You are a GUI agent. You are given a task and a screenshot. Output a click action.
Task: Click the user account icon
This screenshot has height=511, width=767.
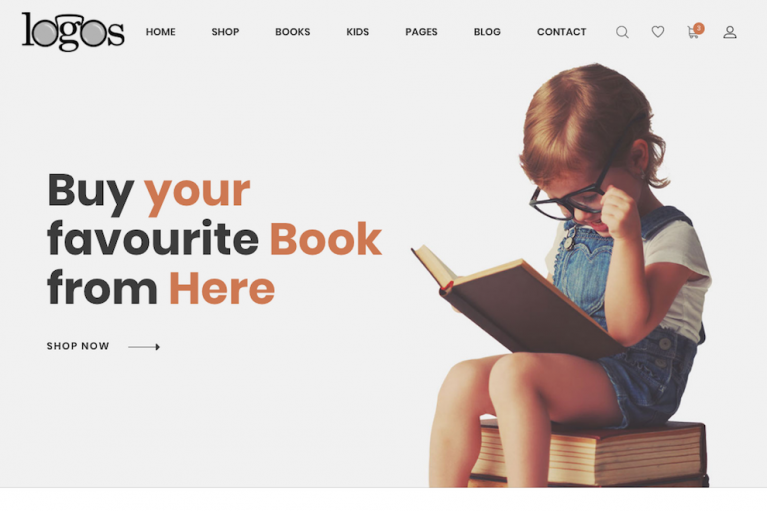(730, 32)
